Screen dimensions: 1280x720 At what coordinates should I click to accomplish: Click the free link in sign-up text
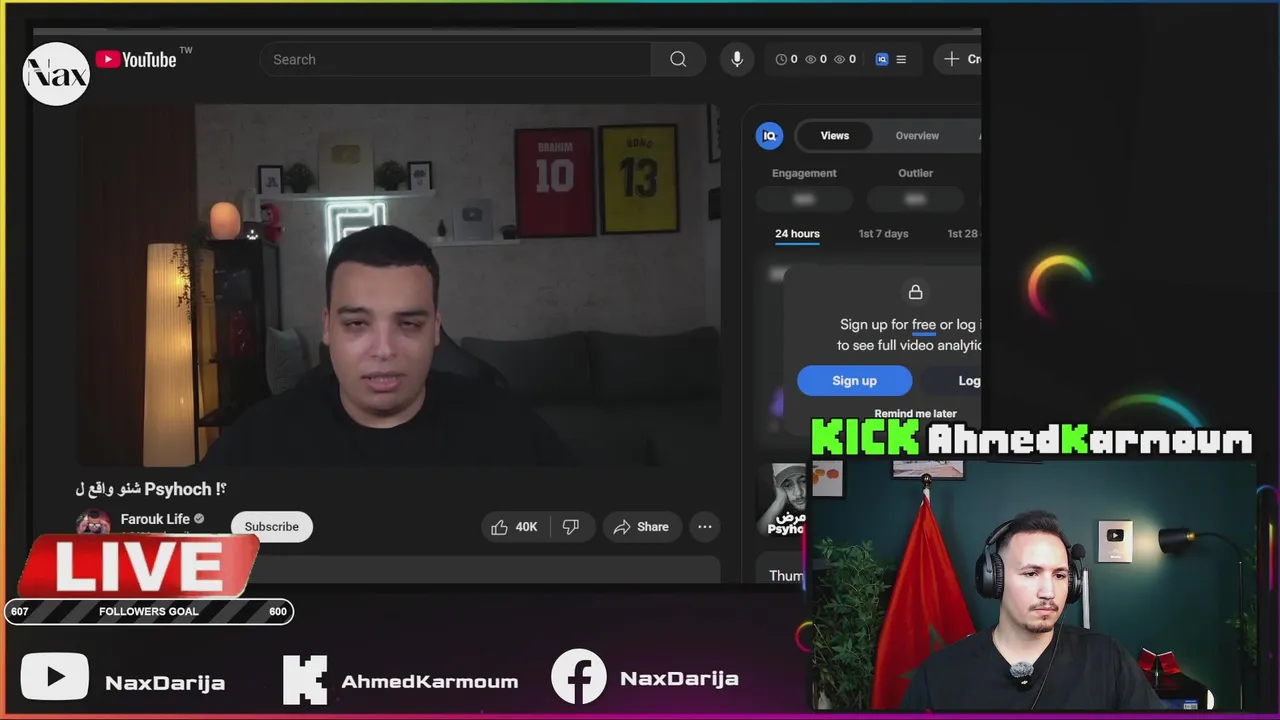pos(924,324)
